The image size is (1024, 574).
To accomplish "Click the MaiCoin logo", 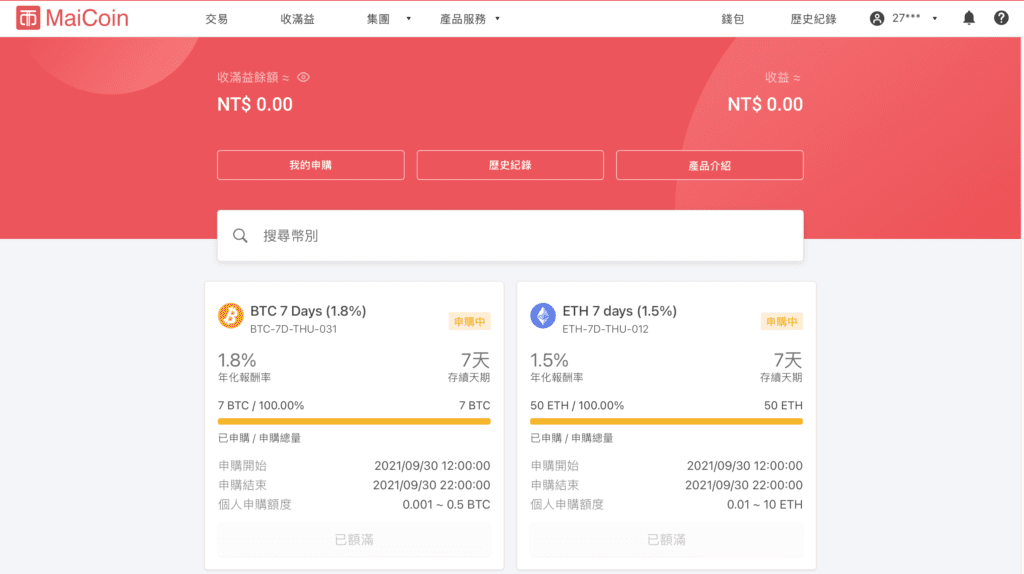I will tap(72, 18).
